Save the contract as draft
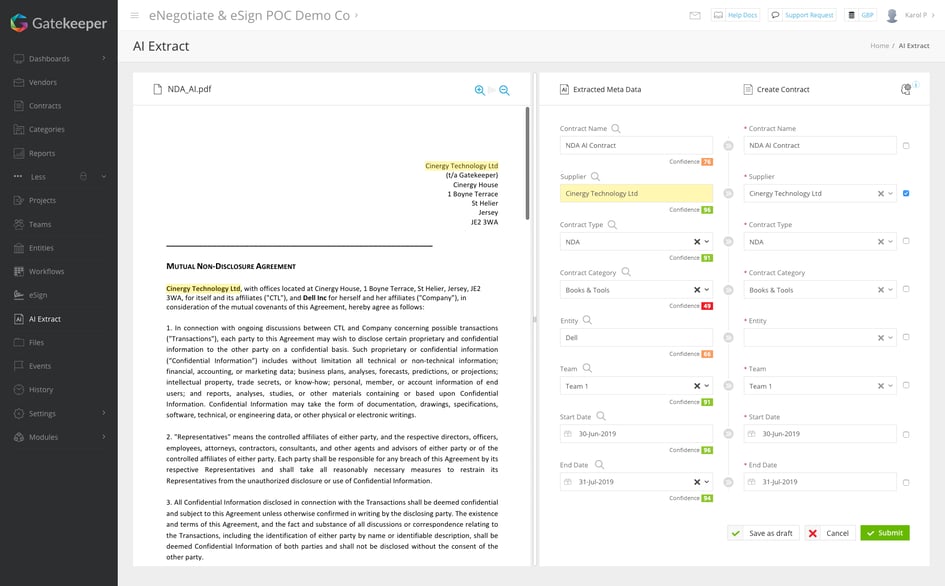The width and height of the screenshot is (945, 586). click(763, 533)
